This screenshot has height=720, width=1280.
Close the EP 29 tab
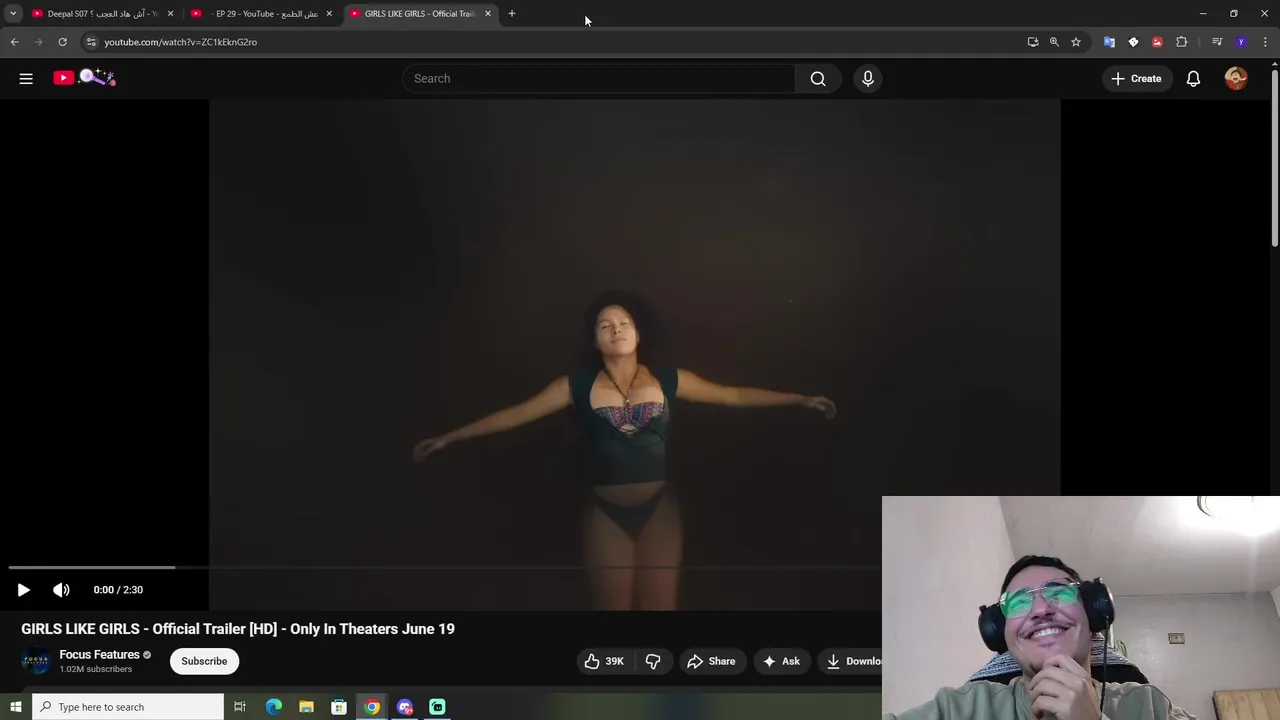click(329, 14)
